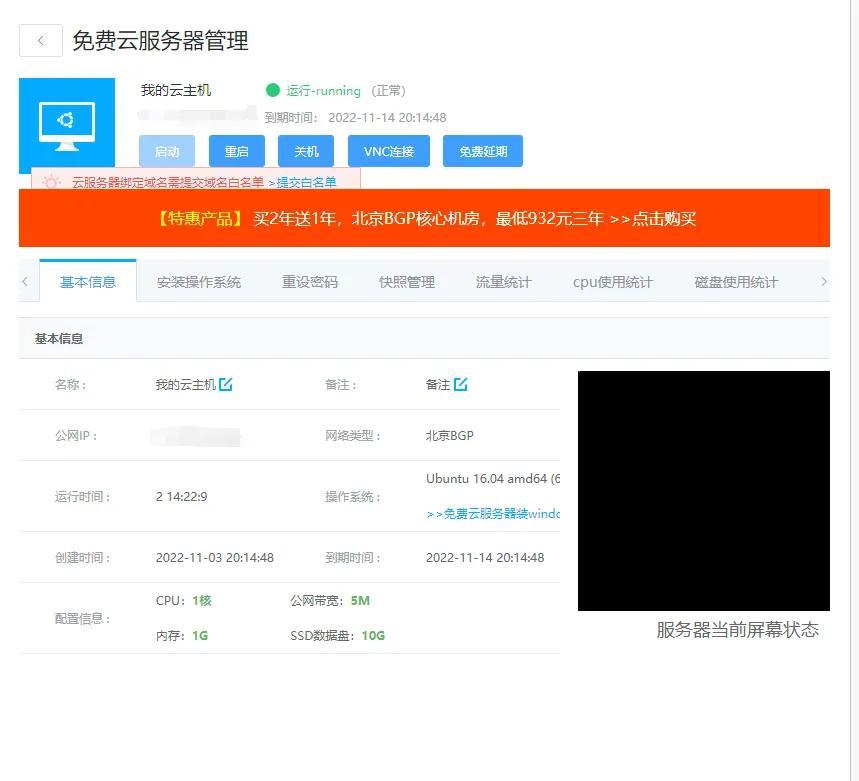
Task: Go back using the left chevron button
Action: [x=41, y=40]
